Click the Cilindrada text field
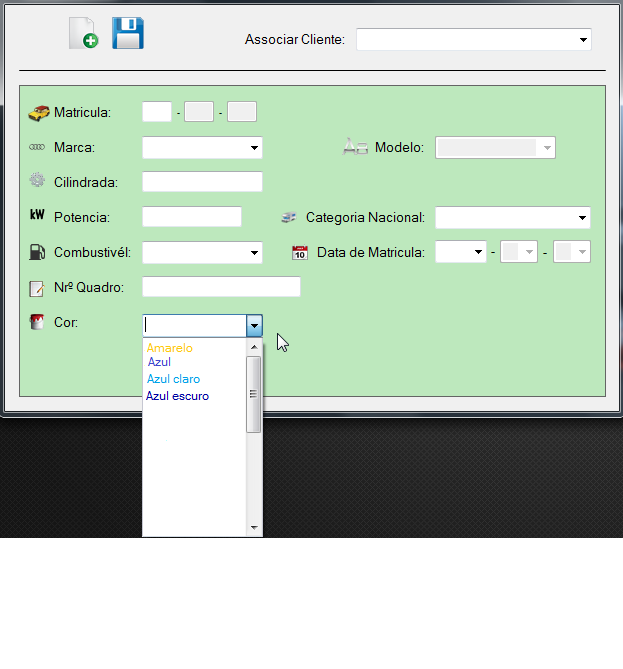Screen dimensions: 623x669 click(x=202, y=182)
